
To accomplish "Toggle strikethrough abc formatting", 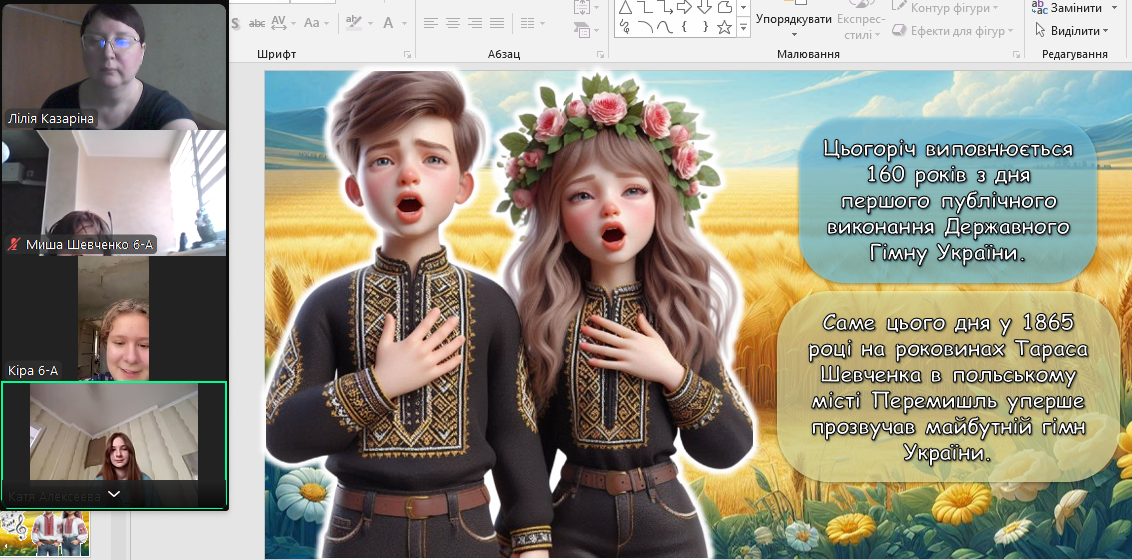I will pyautogui.click(x=256, y=23).
